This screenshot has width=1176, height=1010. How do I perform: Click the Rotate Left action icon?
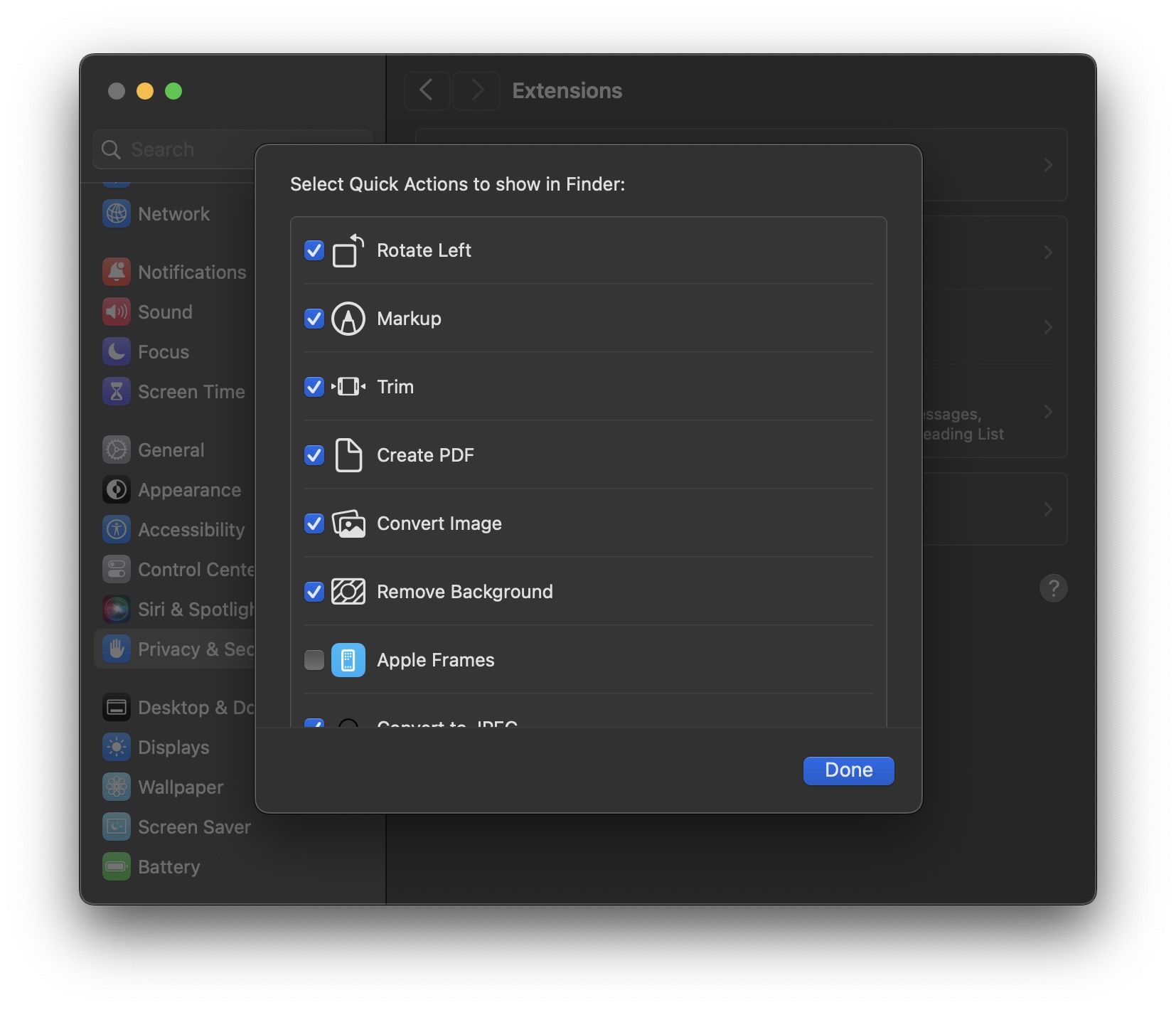(x=348, y=250)
